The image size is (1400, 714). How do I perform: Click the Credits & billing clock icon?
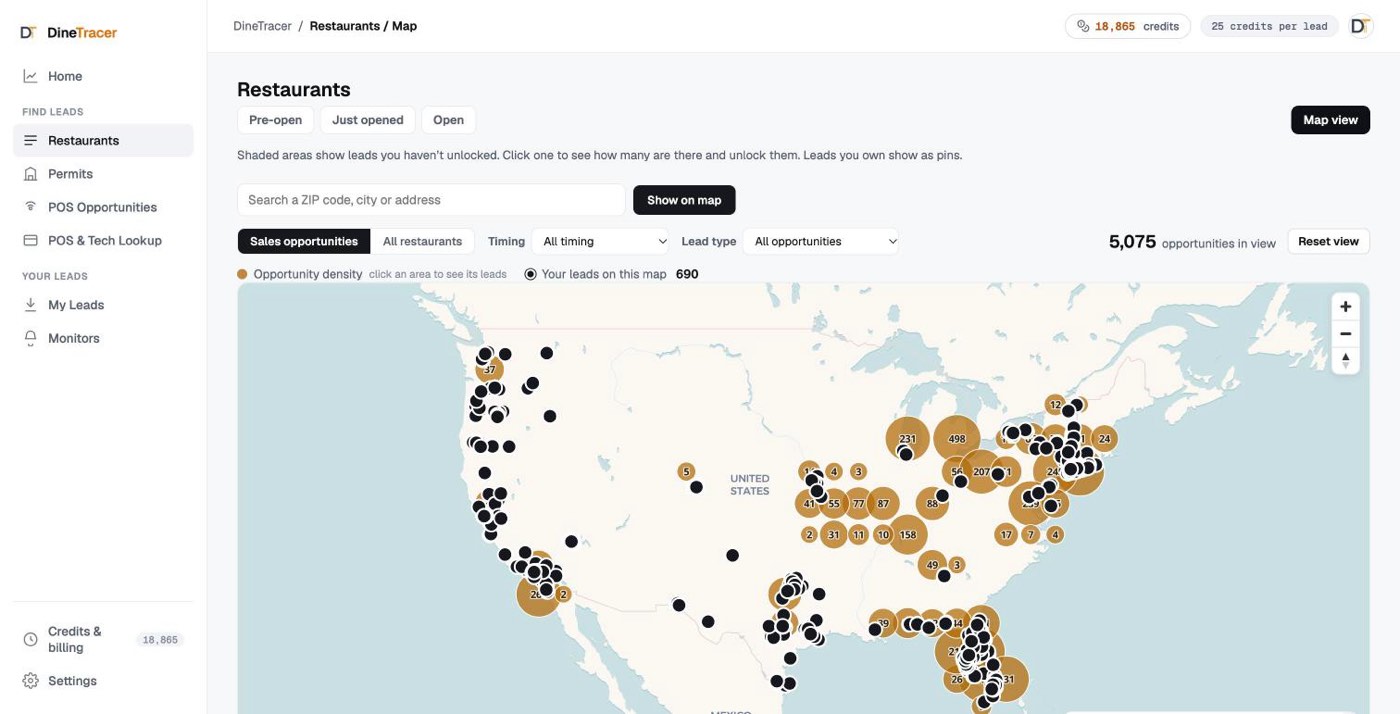point(30,639)
